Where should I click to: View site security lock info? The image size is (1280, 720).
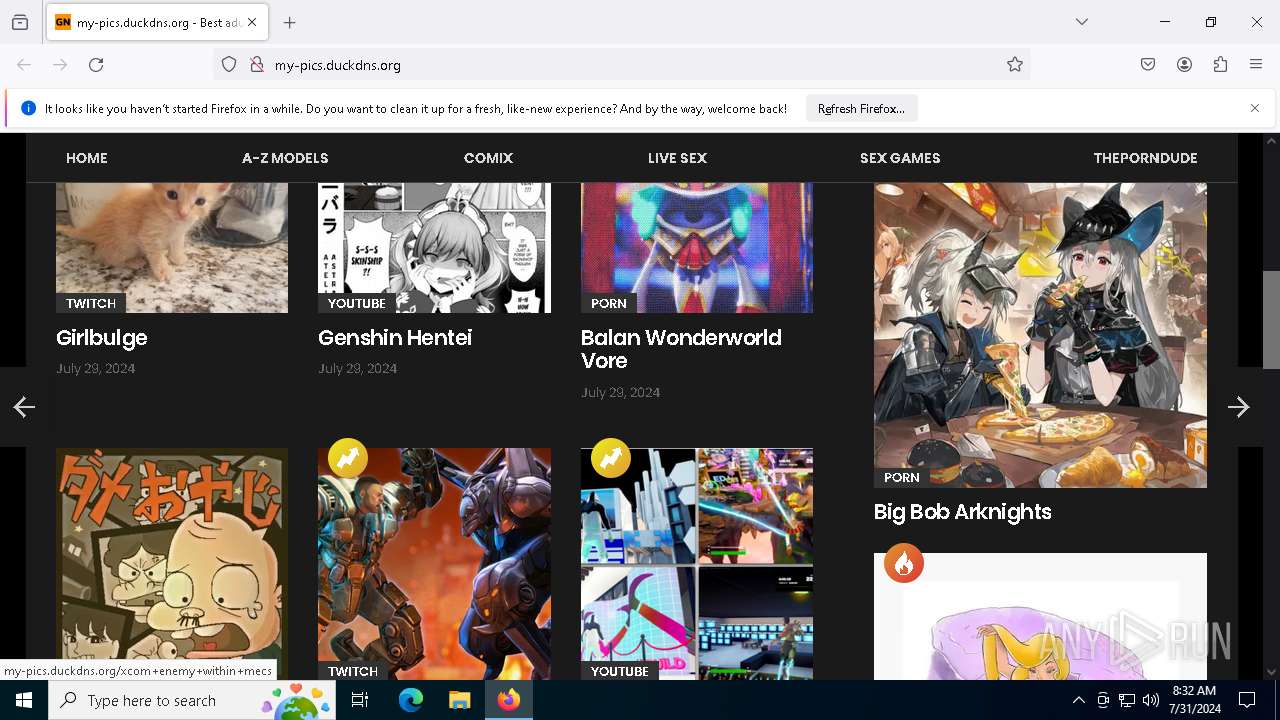pyautogui.click(x=257, y=65)
